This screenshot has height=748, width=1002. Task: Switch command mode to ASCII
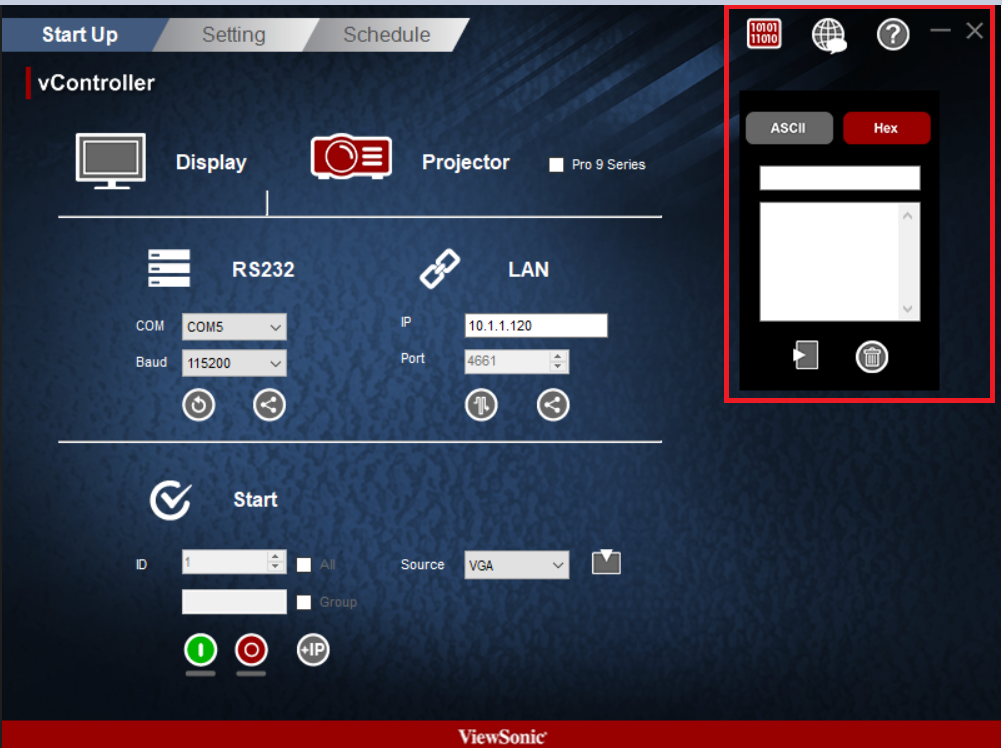click(x=789, y=128)
